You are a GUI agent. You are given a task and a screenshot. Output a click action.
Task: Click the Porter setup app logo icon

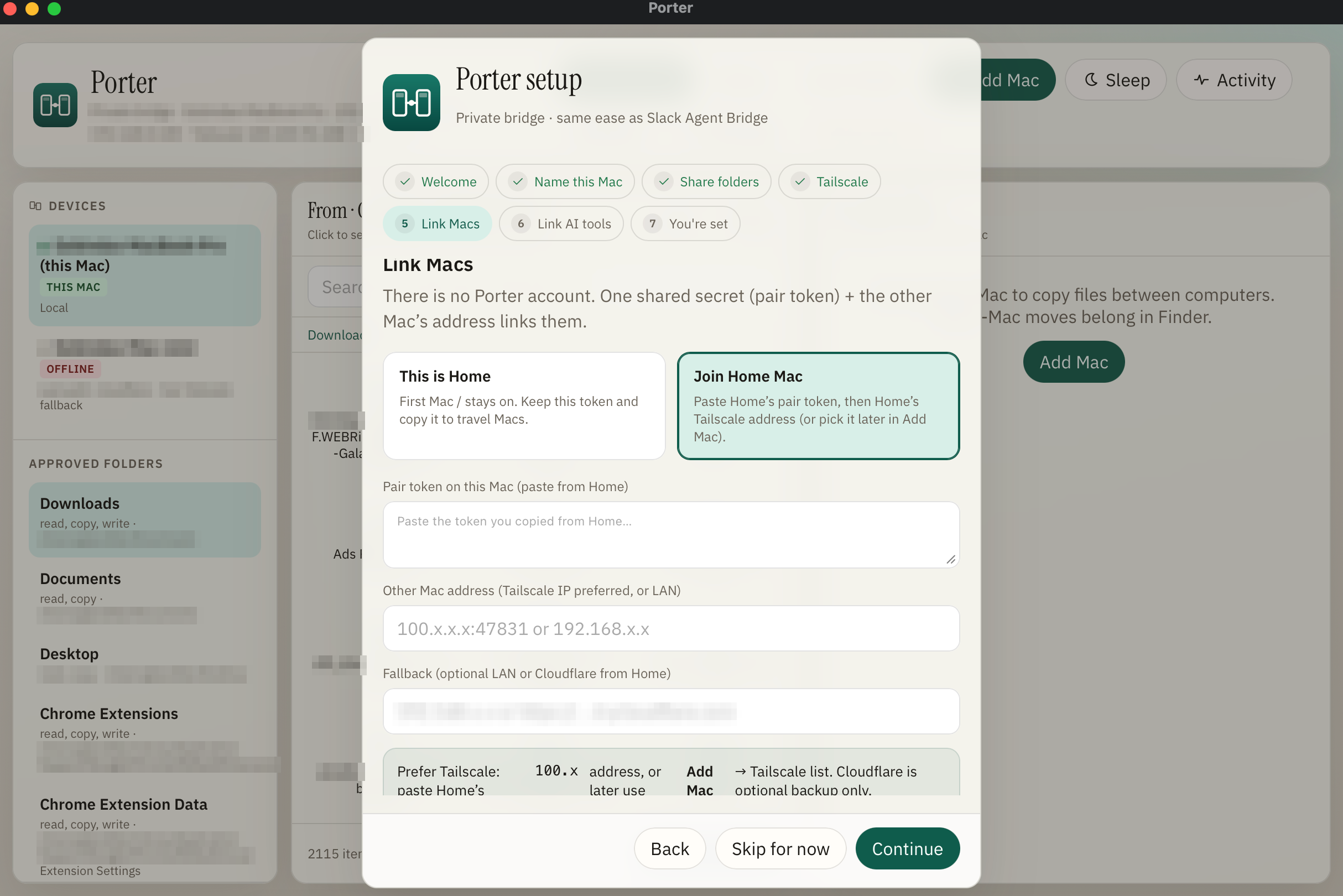tap(411, 103)
